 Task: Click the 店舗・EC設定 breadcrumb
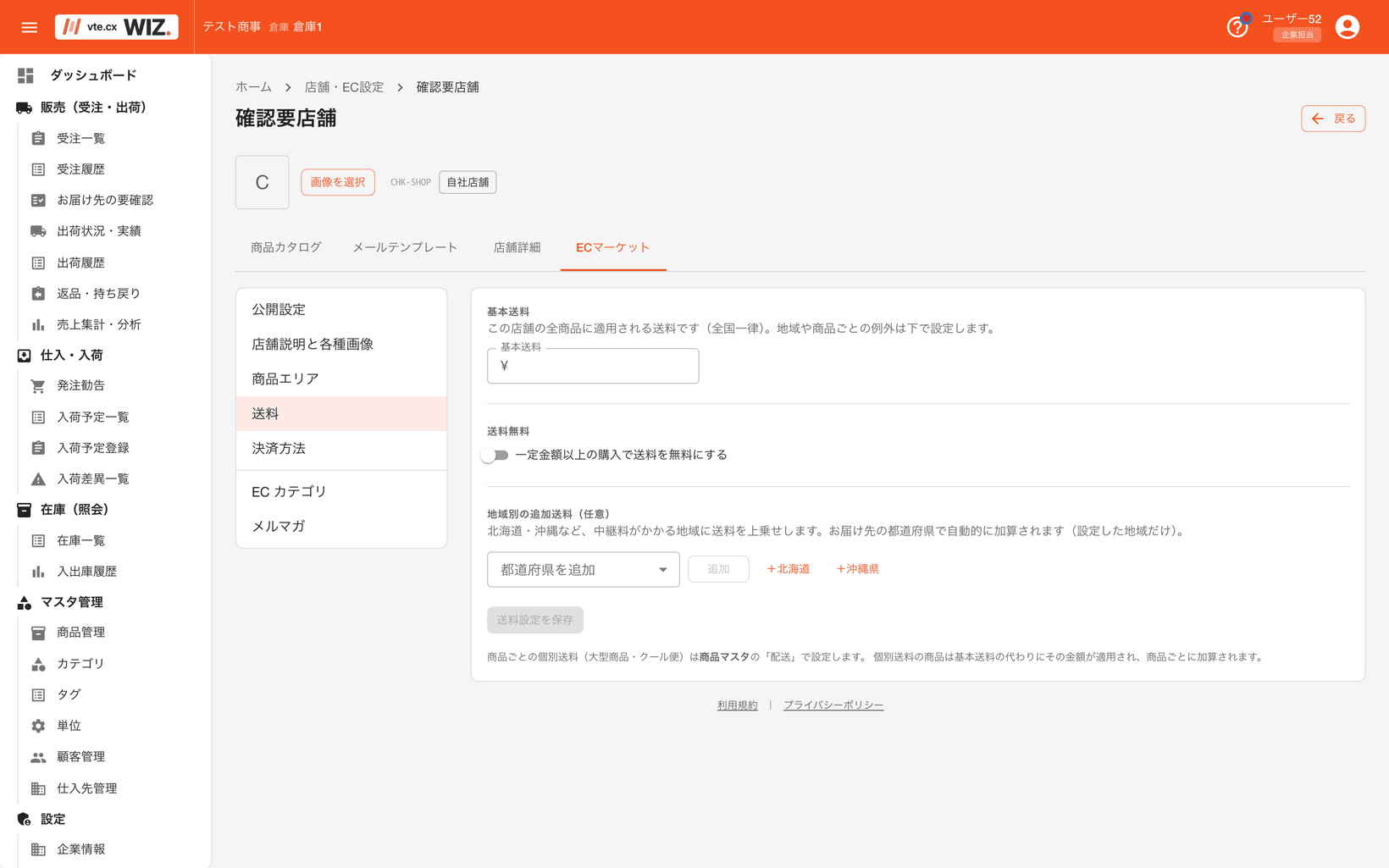[x=344, y=87]
